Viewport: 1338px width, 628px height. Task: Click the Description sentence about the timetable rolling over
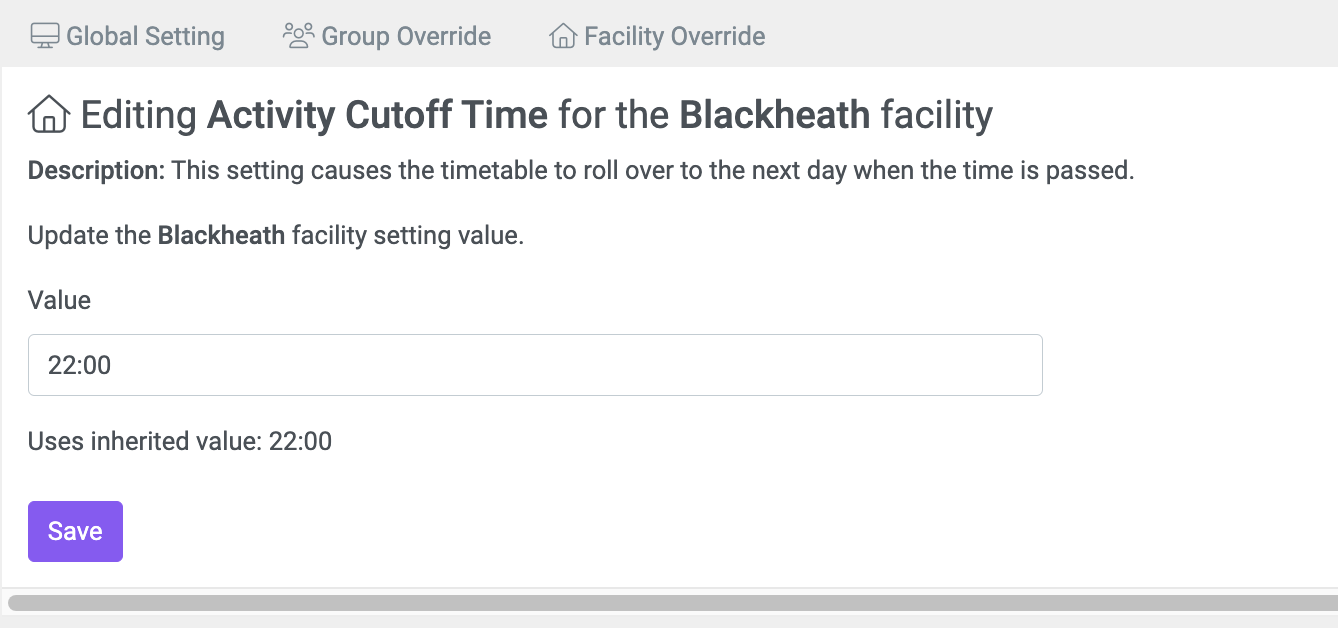(x=653, y=171)
